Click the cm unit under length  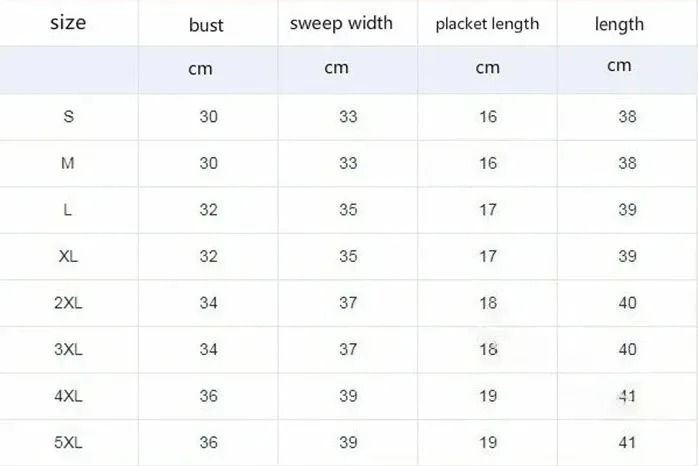coord(619,66)
